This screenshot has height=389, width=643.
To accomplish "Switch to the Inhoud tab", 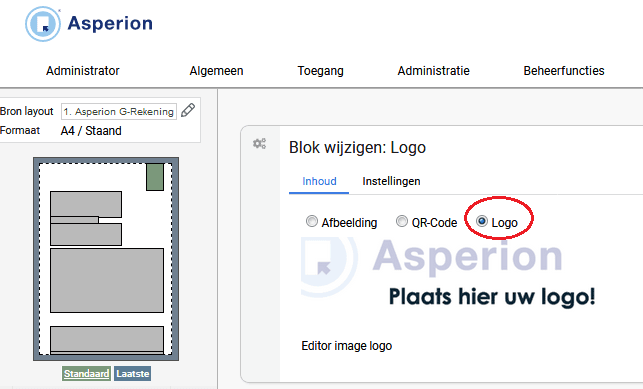I will coord(319,181).
